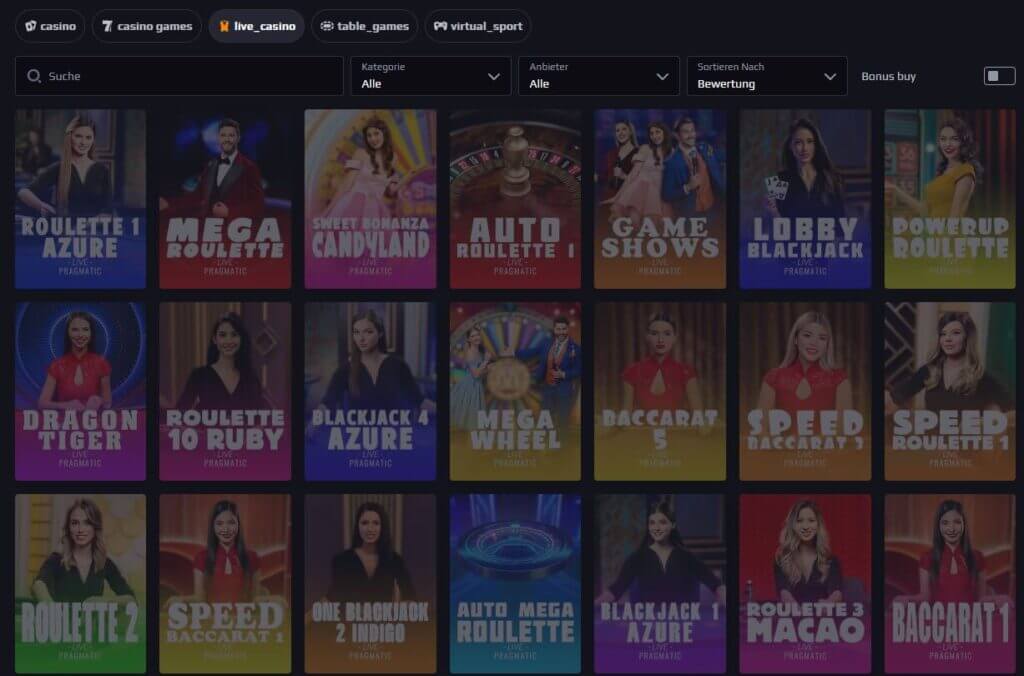Open Speed Baccarat 1 game

tap(225, 583)
